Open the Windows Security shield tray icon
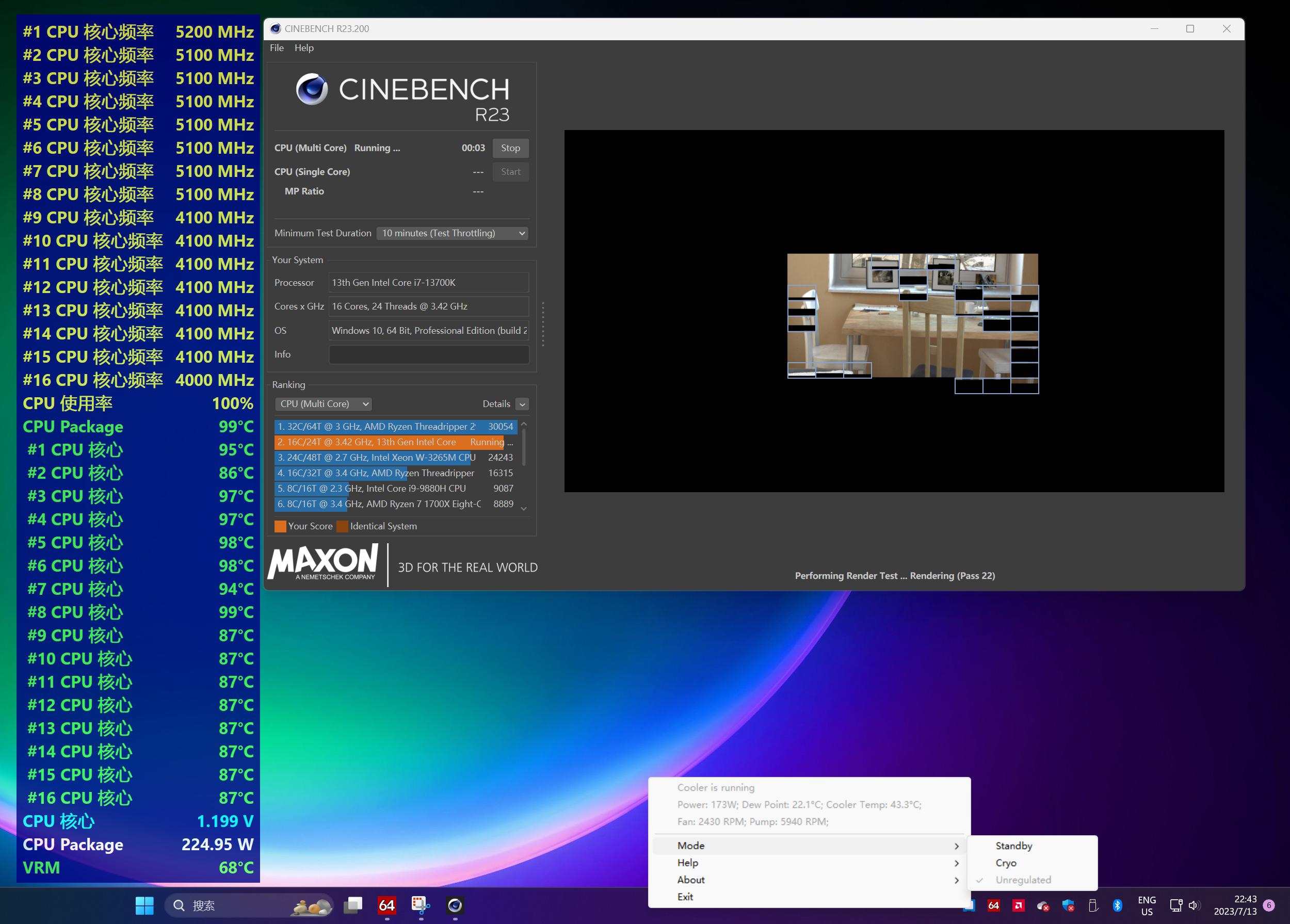This screenshot has width=1290, height=924. pyautogui.click(x=1068, y=906)
